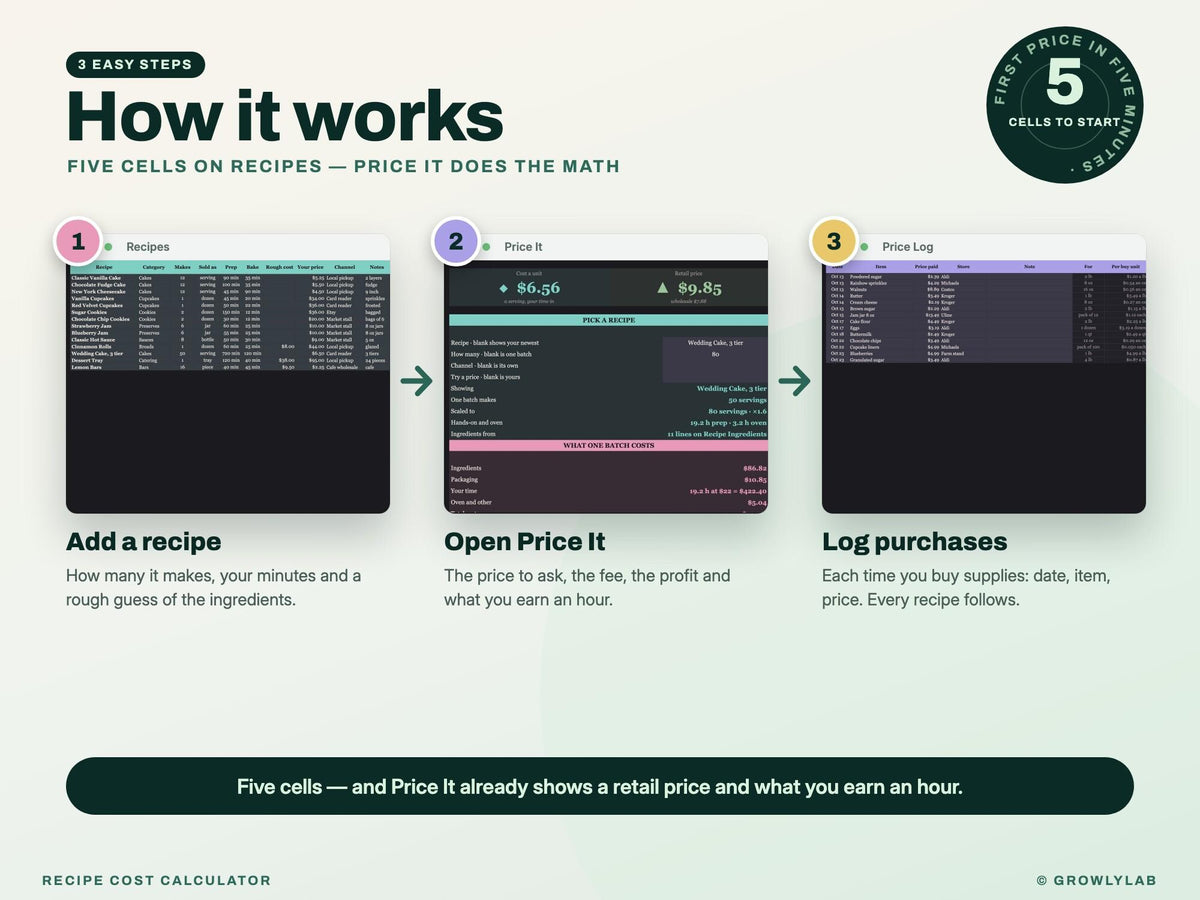This screenshot has width=1200, height=900.
Task: Select the How many input cell showing 80
Action: pyautogui.click(x=716, y=354)
